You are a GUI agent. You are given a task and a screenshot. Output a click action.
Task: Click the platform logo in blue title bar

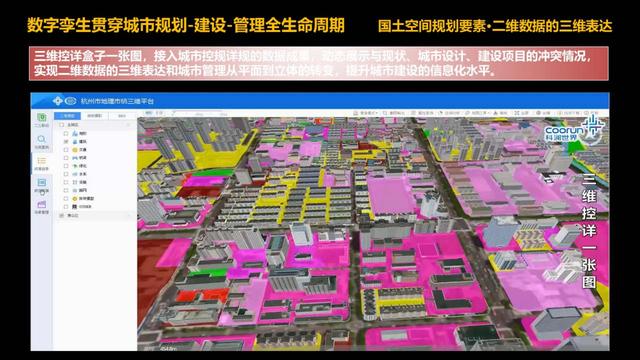64,100
